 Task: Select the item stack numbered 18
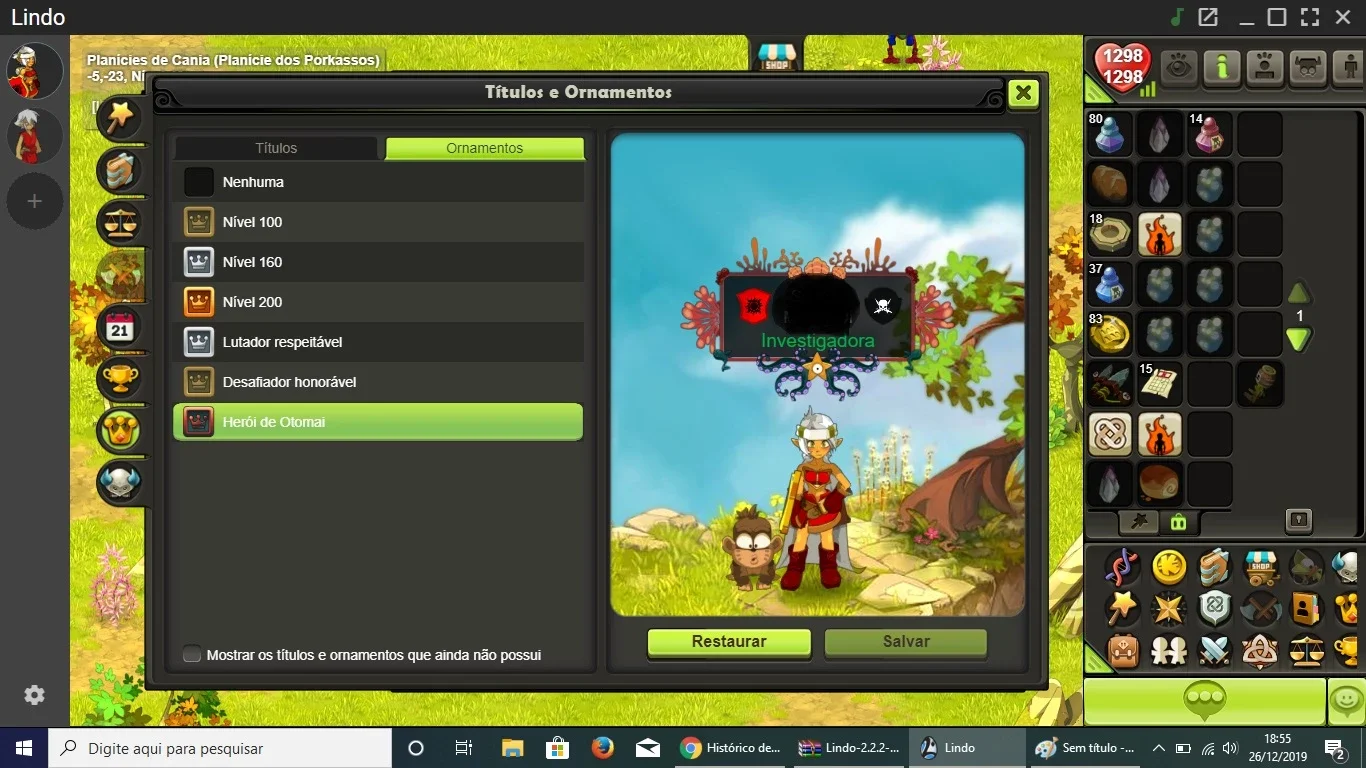(1110, 233)
